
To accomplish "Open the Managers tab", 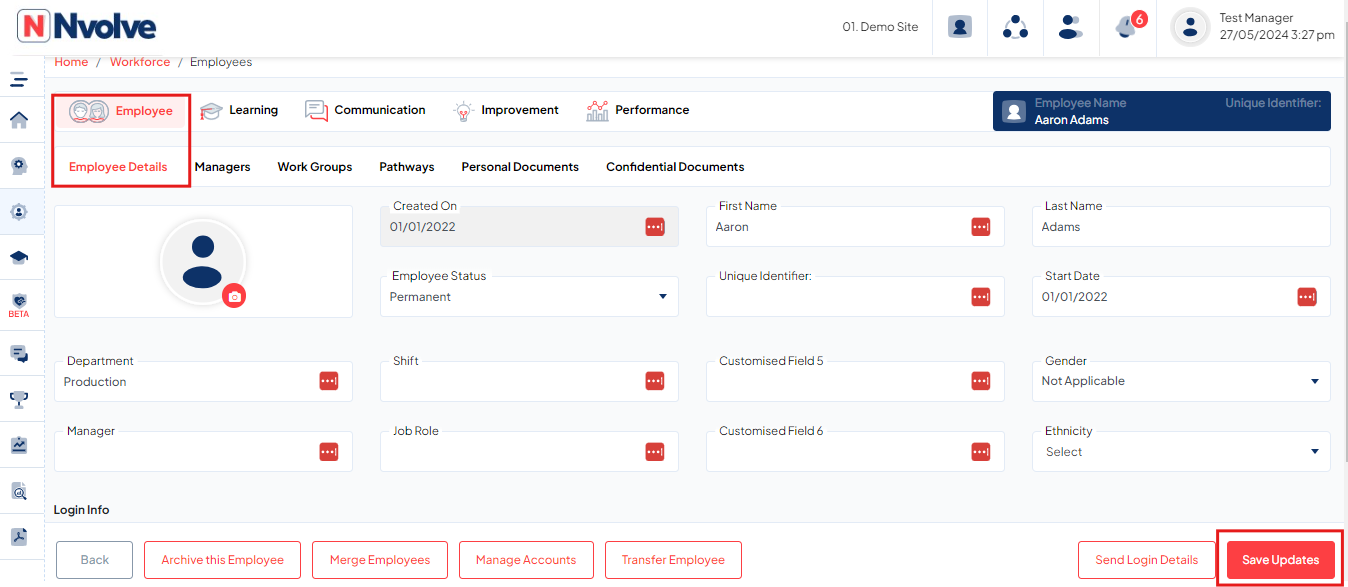I will pyautogui.click(x=222, y=167).
